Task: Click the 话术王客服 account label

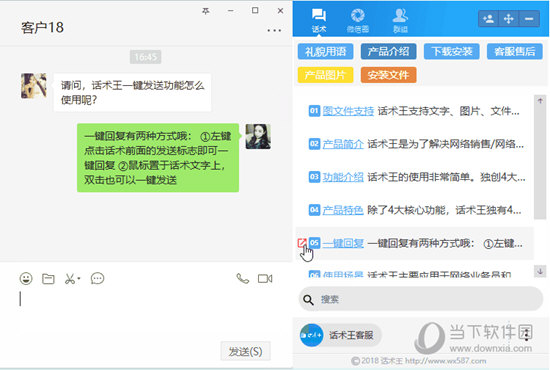Action: pyautogui.click(x=351, y=335)
